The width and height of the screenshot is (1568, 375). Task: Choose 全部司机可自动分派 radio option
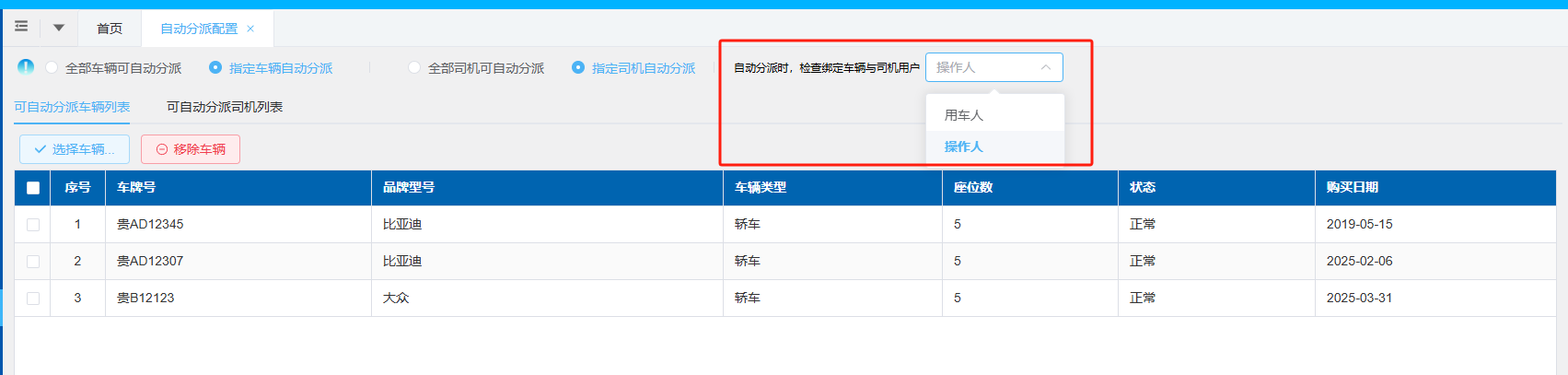[414, 67]
